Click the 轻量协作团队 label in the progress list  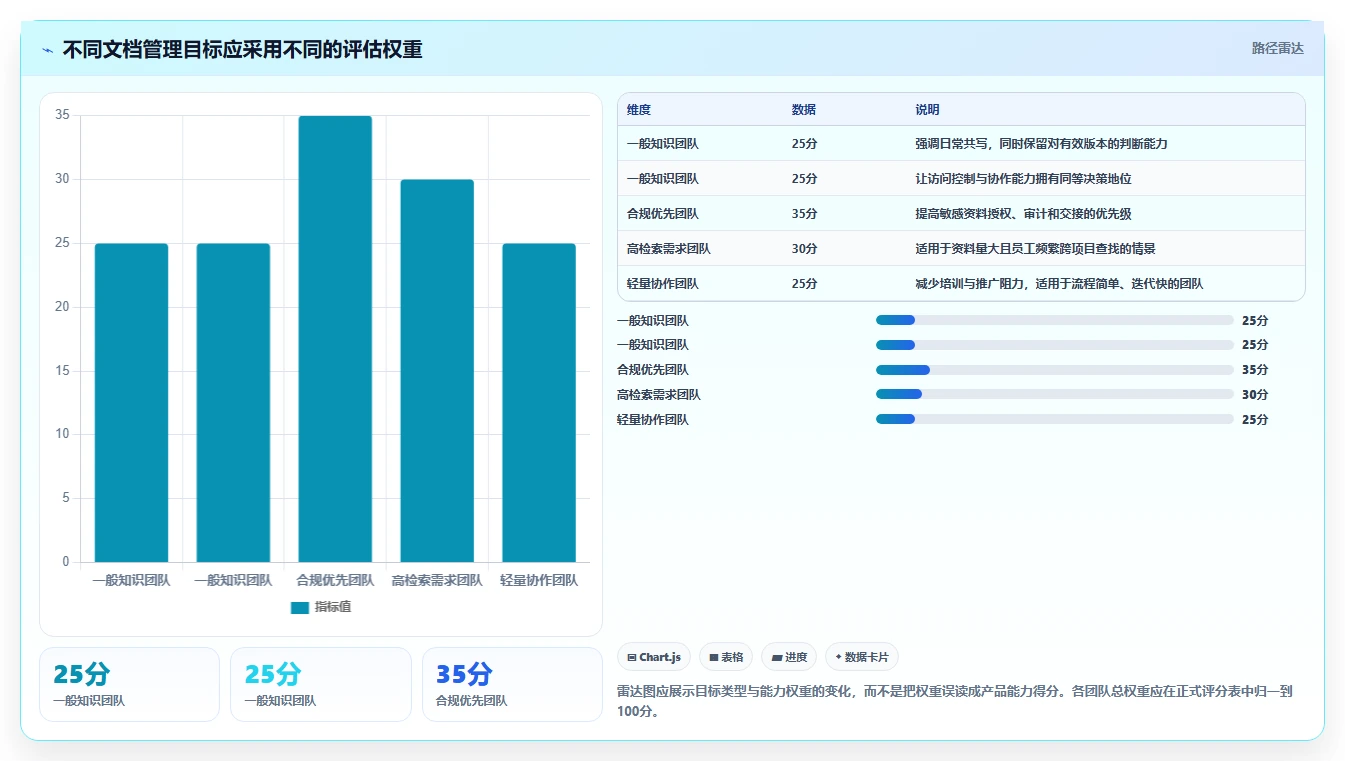click(653, 420)
